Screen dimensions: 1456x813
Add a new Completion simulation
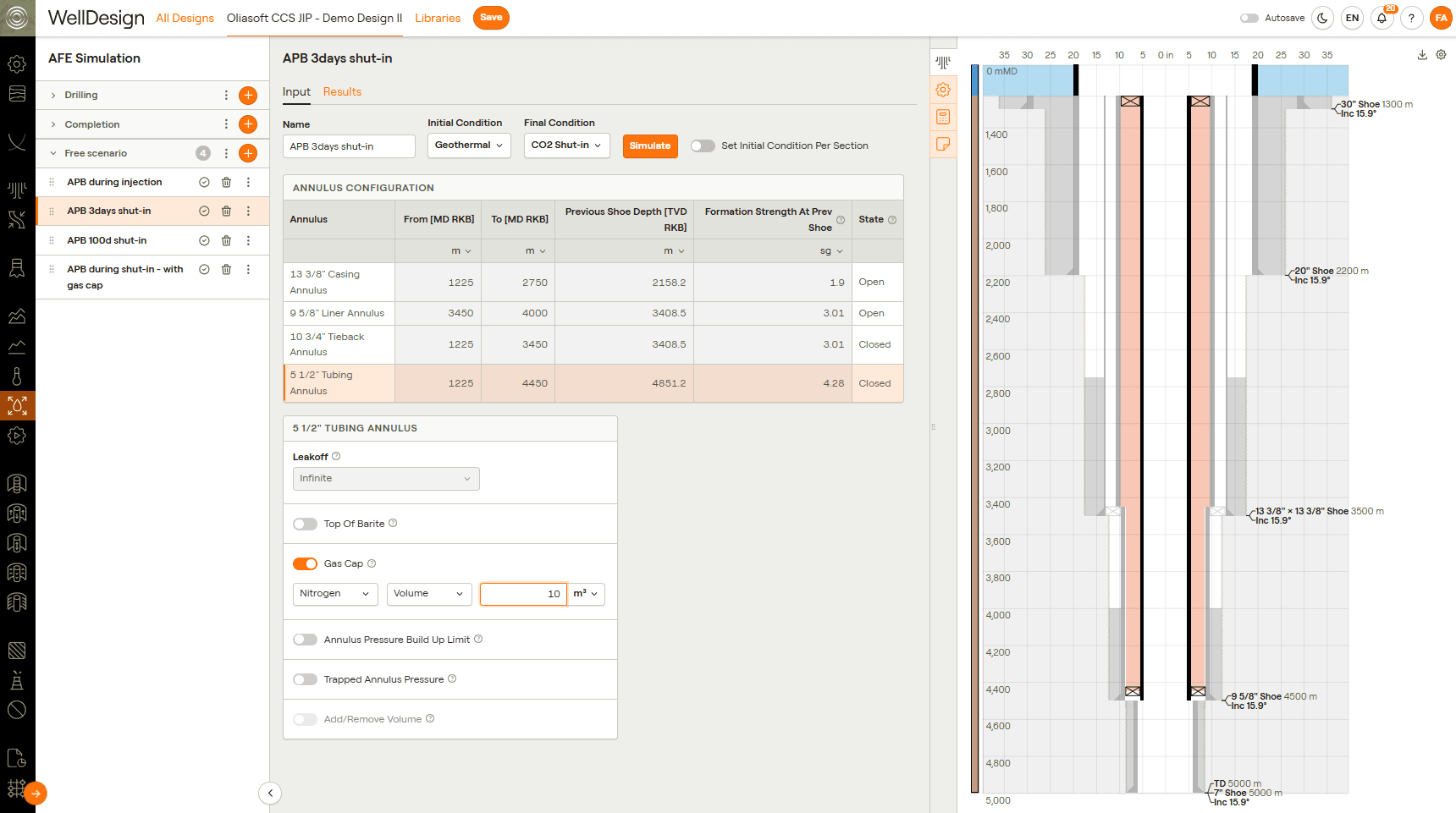pyautogui.click(x=248, y=124)
